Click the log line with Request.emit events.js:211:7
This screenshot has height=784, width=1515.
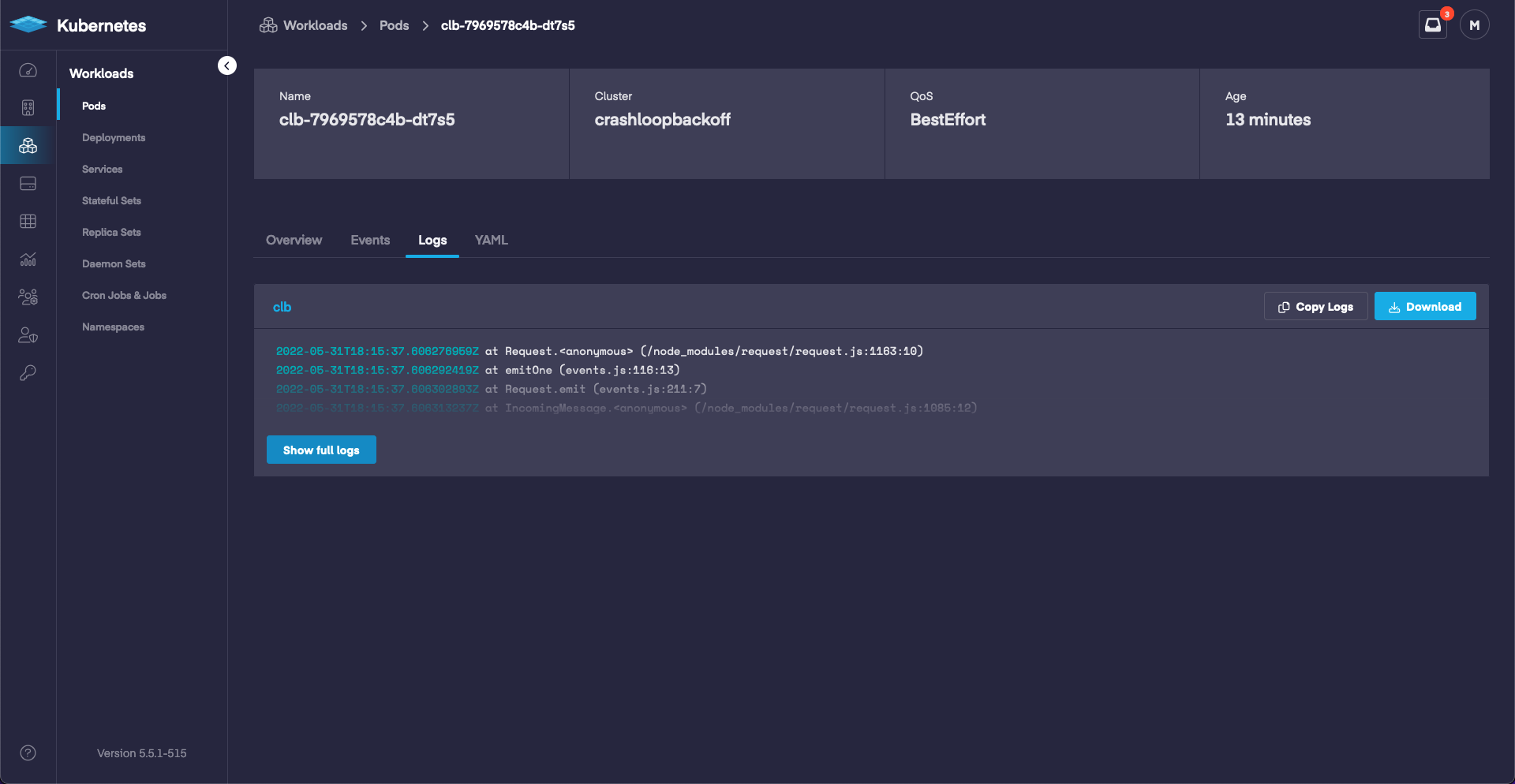(x=491, y=388)
